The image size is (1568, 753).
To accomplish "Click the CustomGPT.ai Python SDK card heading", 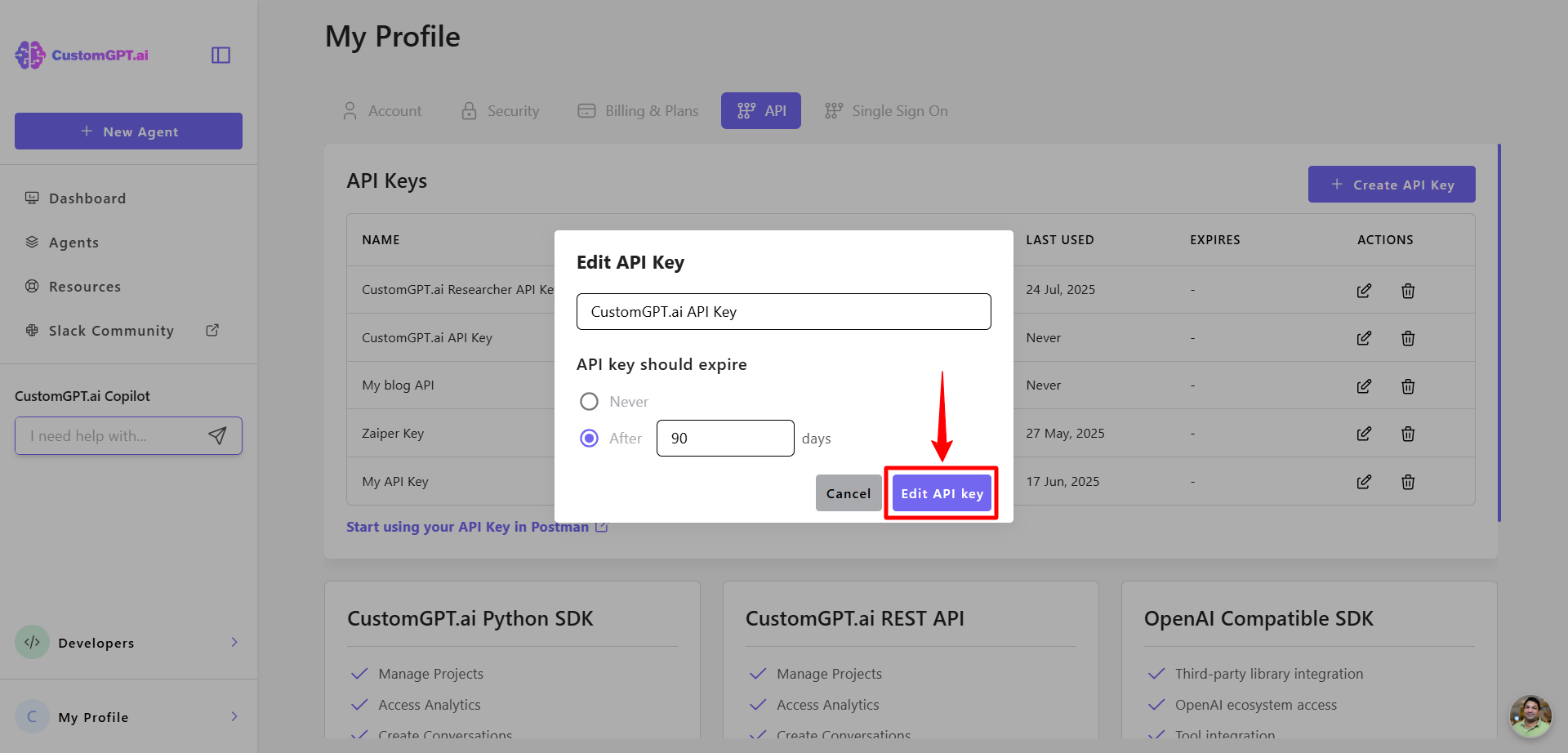I will pyautogui.click(x=470, y=619).
